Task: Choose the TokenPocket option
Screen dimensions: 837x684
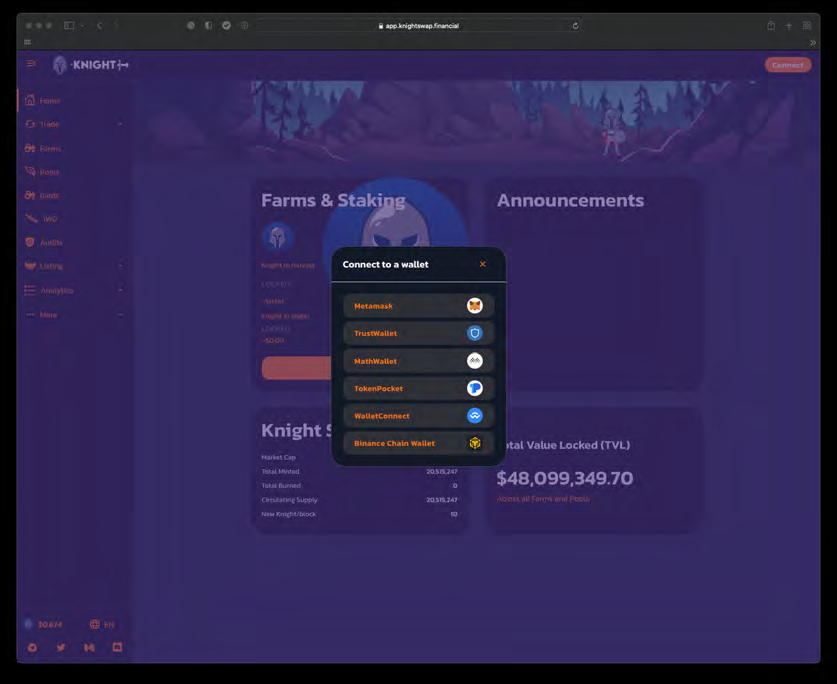Action: pyautogui.click(x=418, y=388)
